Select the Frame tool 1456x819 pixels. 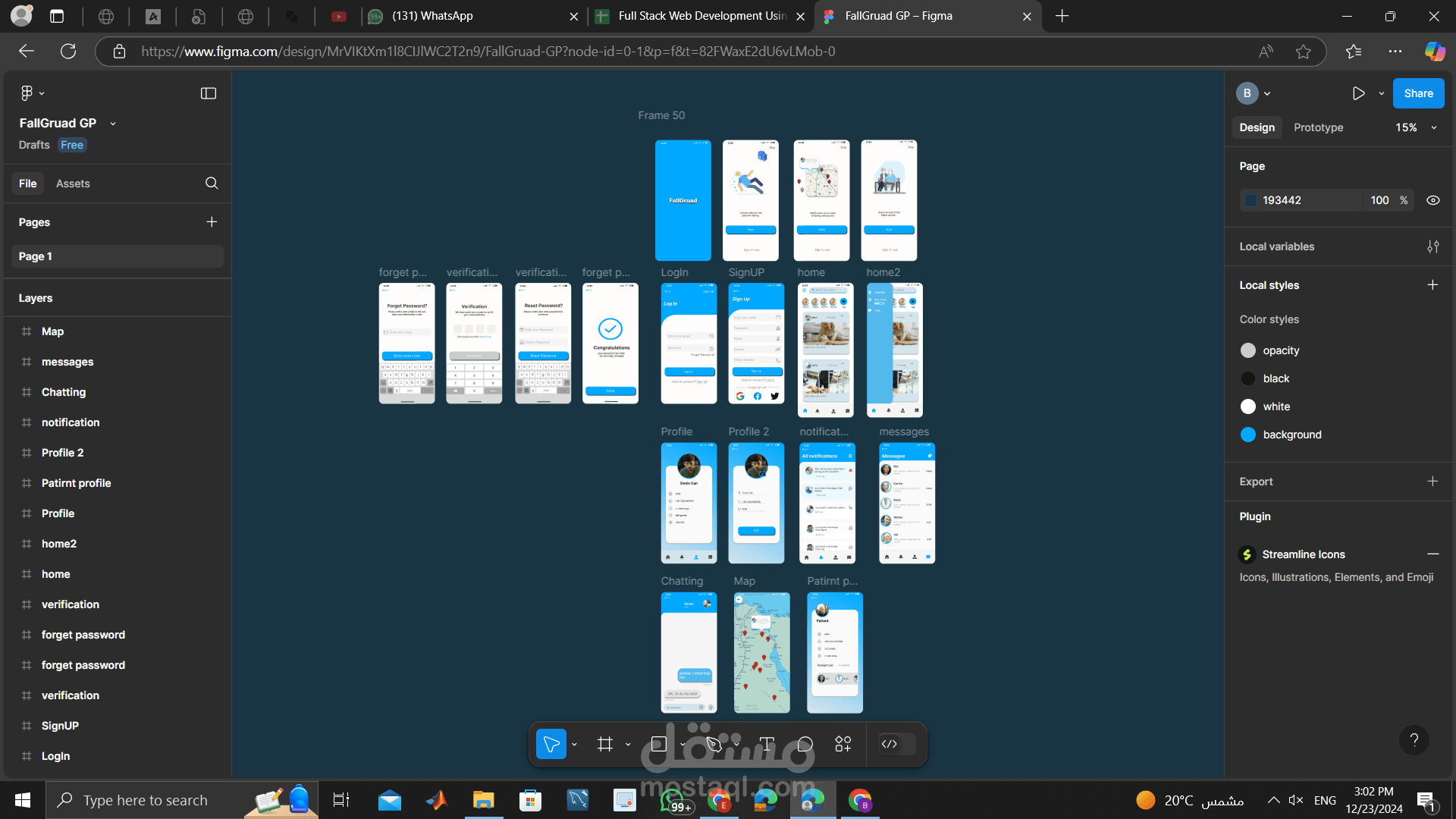pyautogui.click(x=605, y=744)
